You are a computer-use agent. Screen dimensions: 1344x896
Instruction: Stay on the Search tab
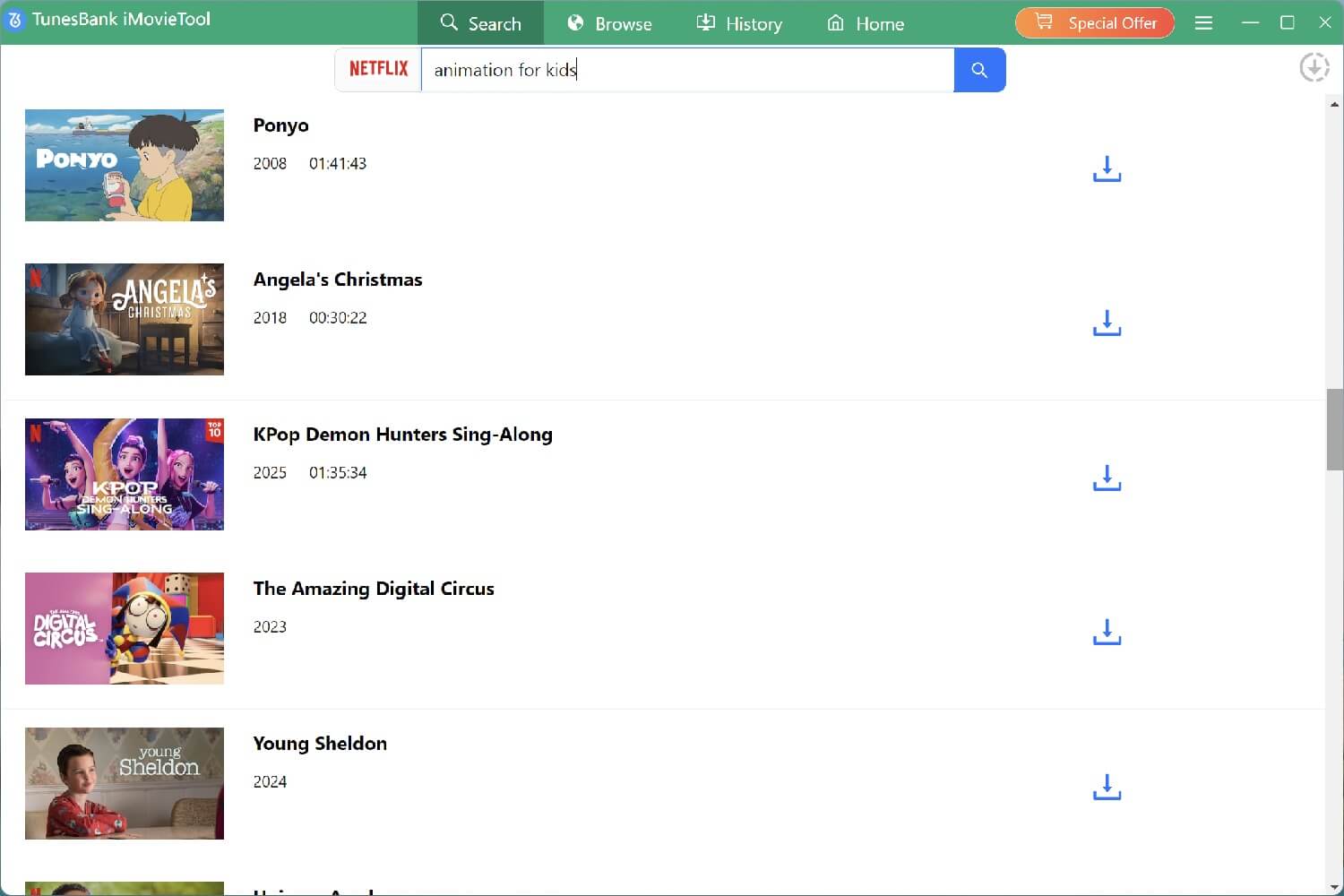[481, 23]
